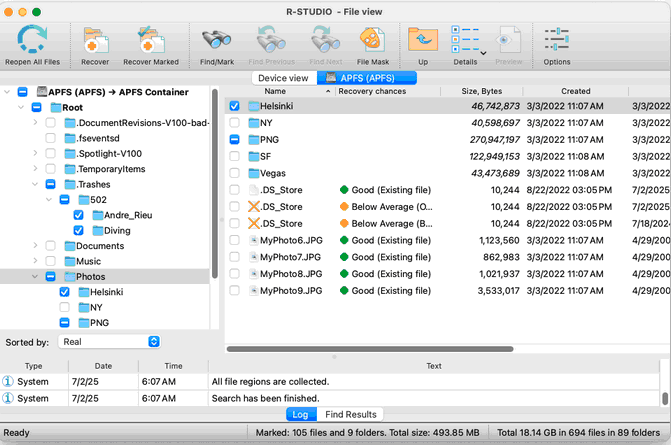
Task: Collapse the 502 folder node
Action: [49, 200]
